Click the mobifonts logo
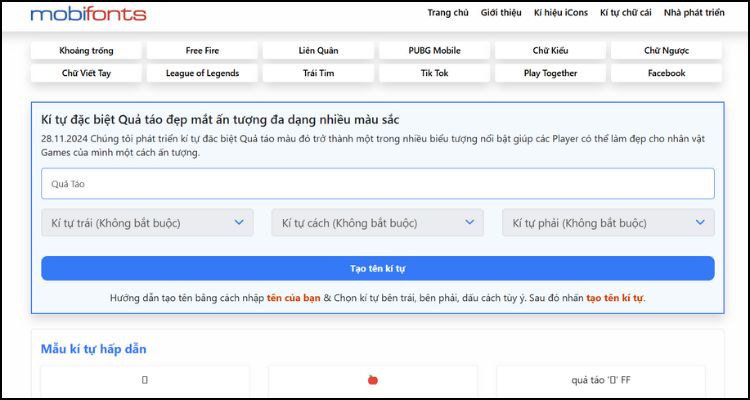 pos(88,14)
